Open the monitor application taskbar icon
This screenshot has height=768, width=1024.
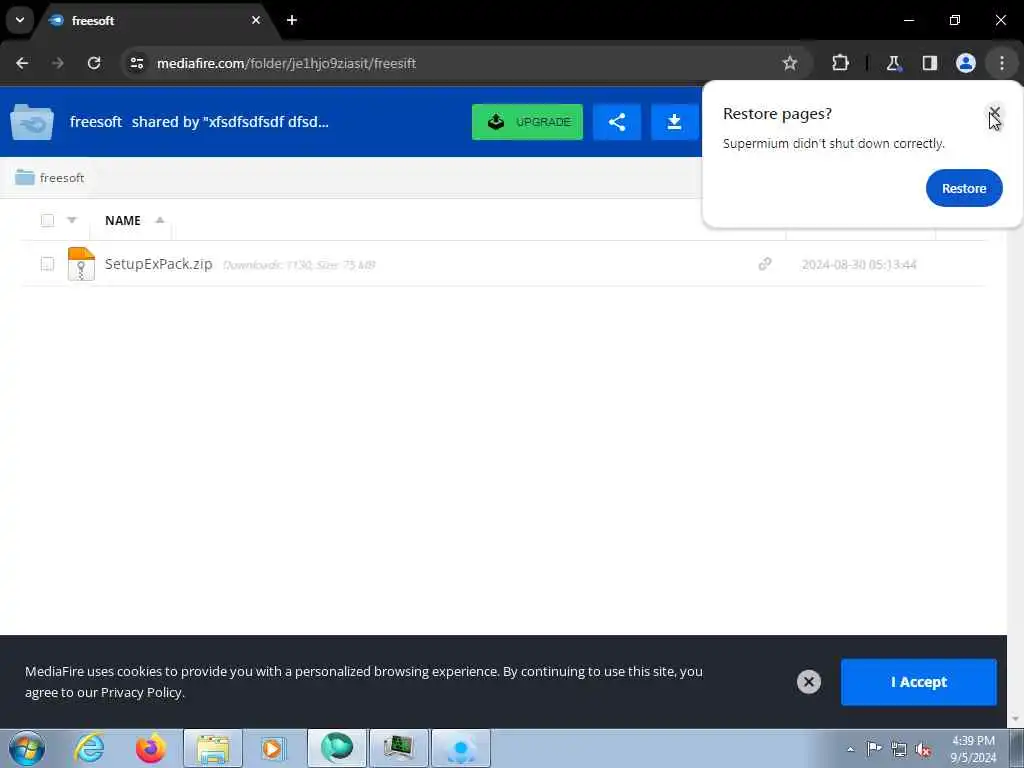[x=399, y=748]
